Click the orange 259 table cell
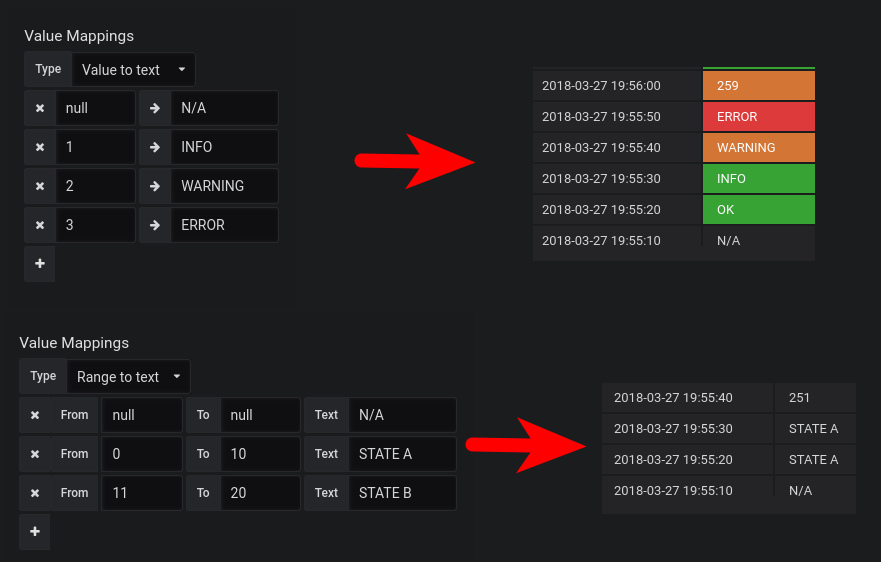 coord(759,86)
